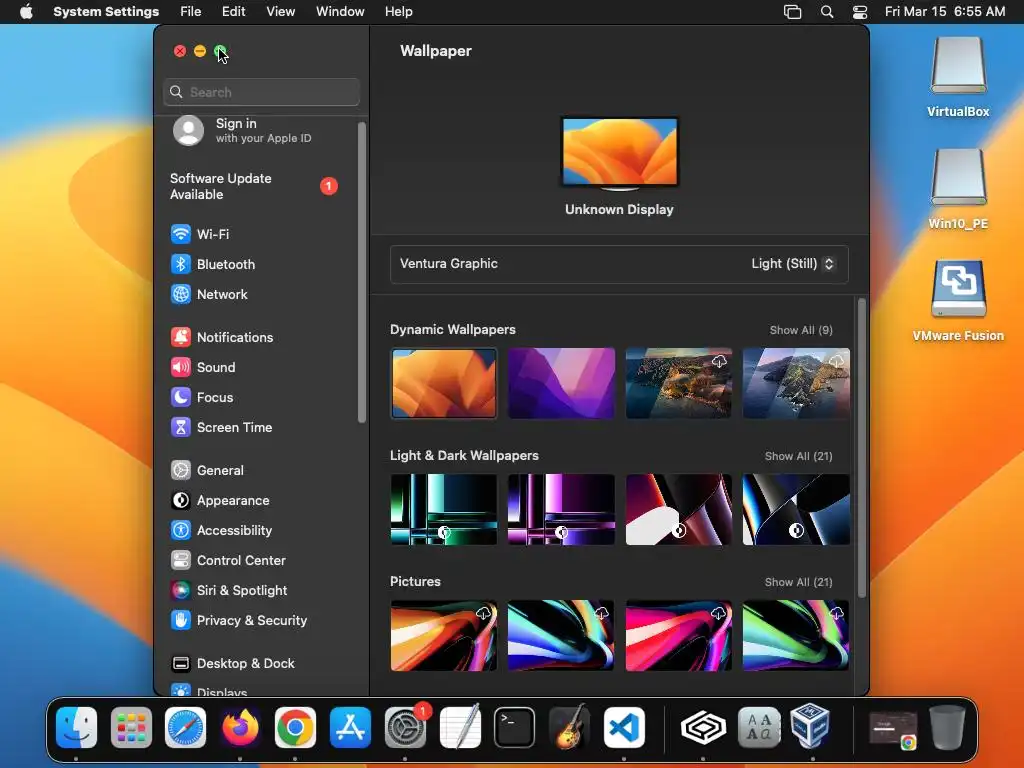This screenshot has width=1024, height=768.
Task: Launch Safari from the Dock
Action: point(185,728)
